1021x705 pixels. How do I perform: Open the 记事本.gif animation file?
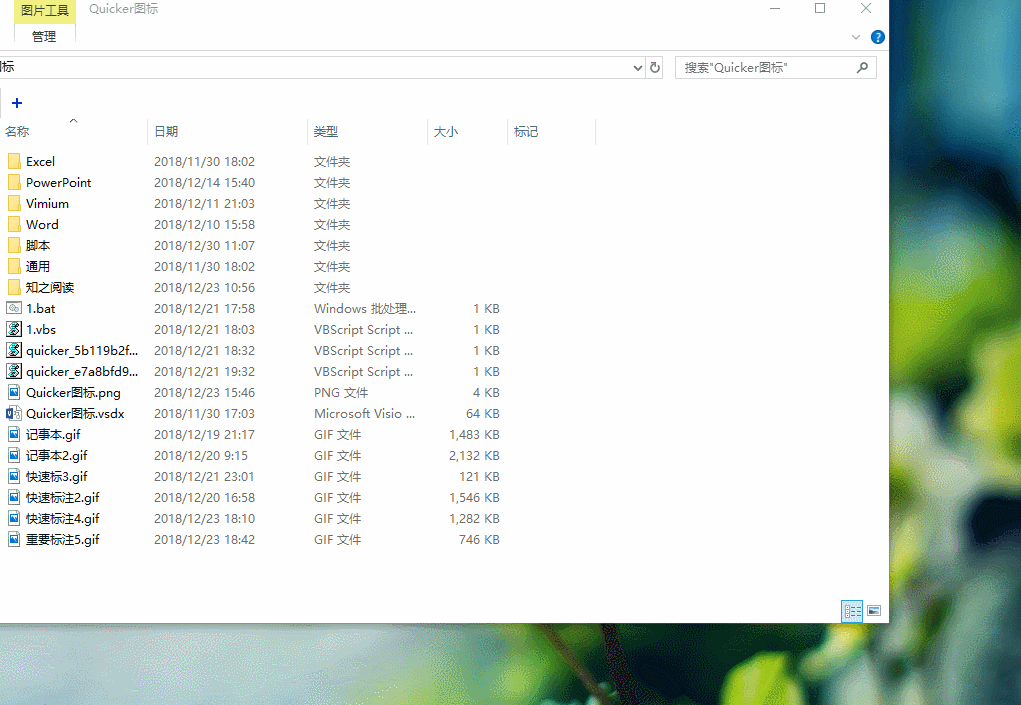48,434
